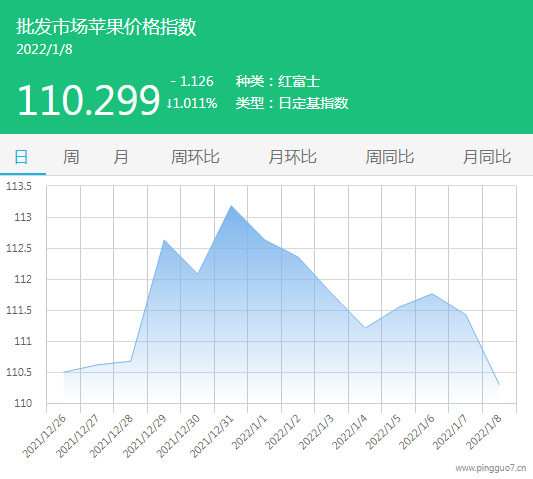This screenshot has width=533, height=479.
Task: Switch to the 月环比 tab
Action: 292,157
